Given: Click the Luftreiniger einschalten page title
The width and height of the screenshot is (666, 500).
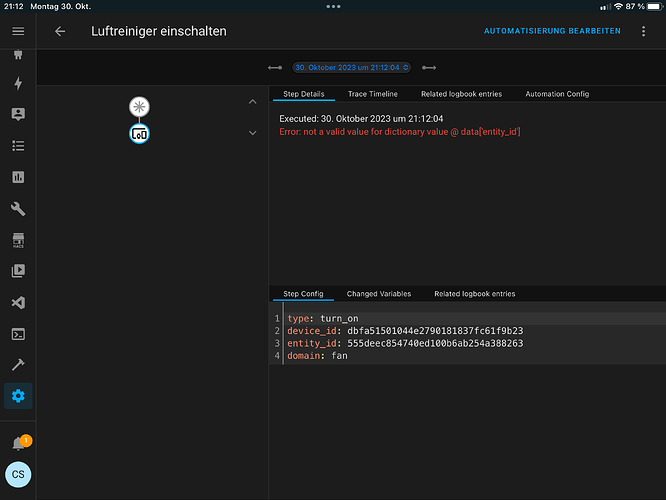Looking at the screenshot, I should (159, 31).
